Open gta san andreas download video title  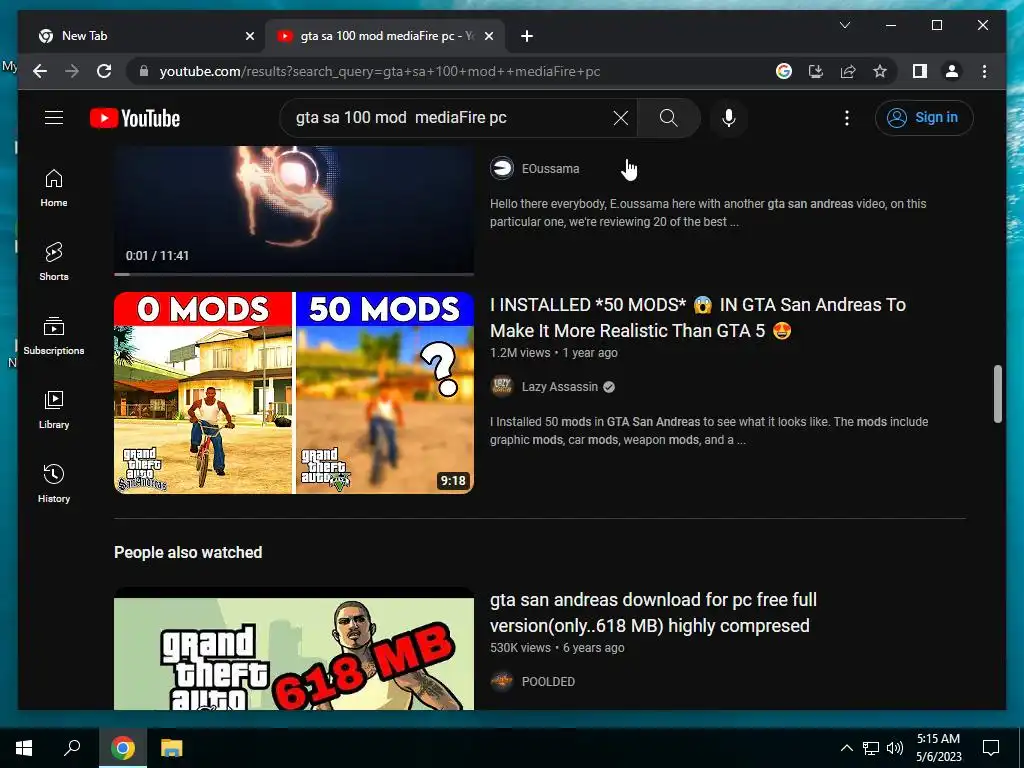coord(653,613)
